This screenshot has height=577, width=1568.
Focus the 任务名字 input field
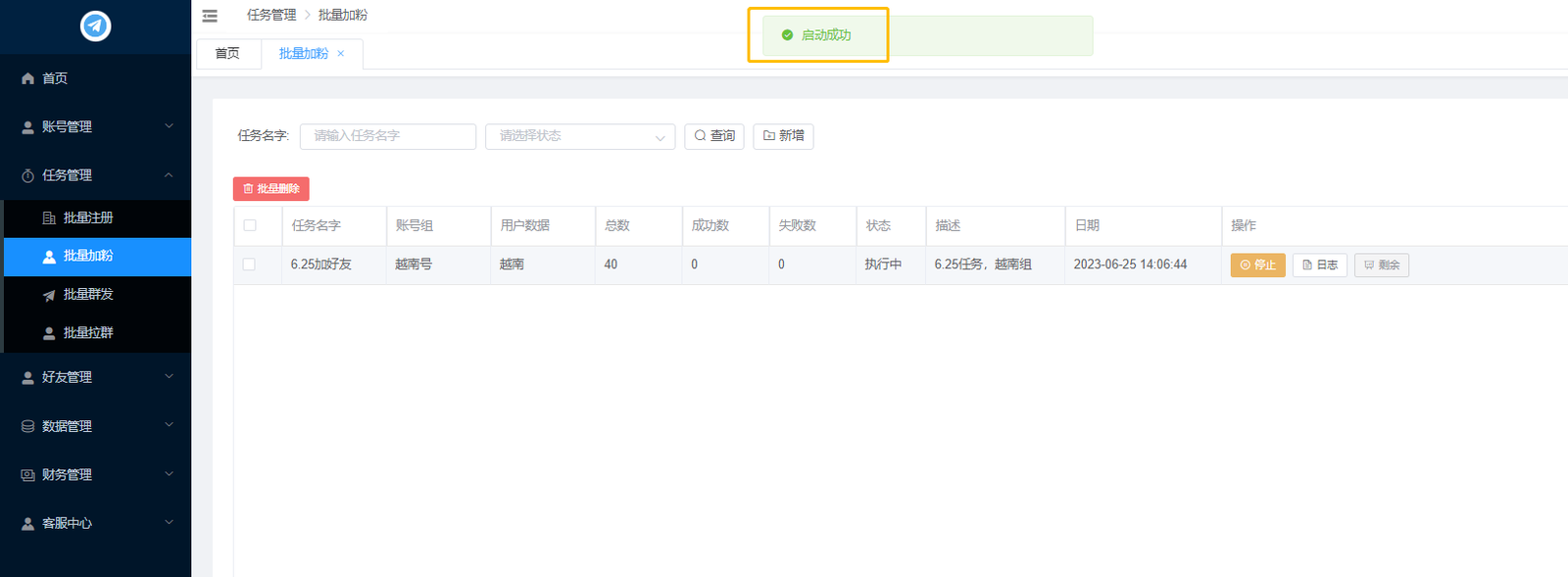click(387, 136)
